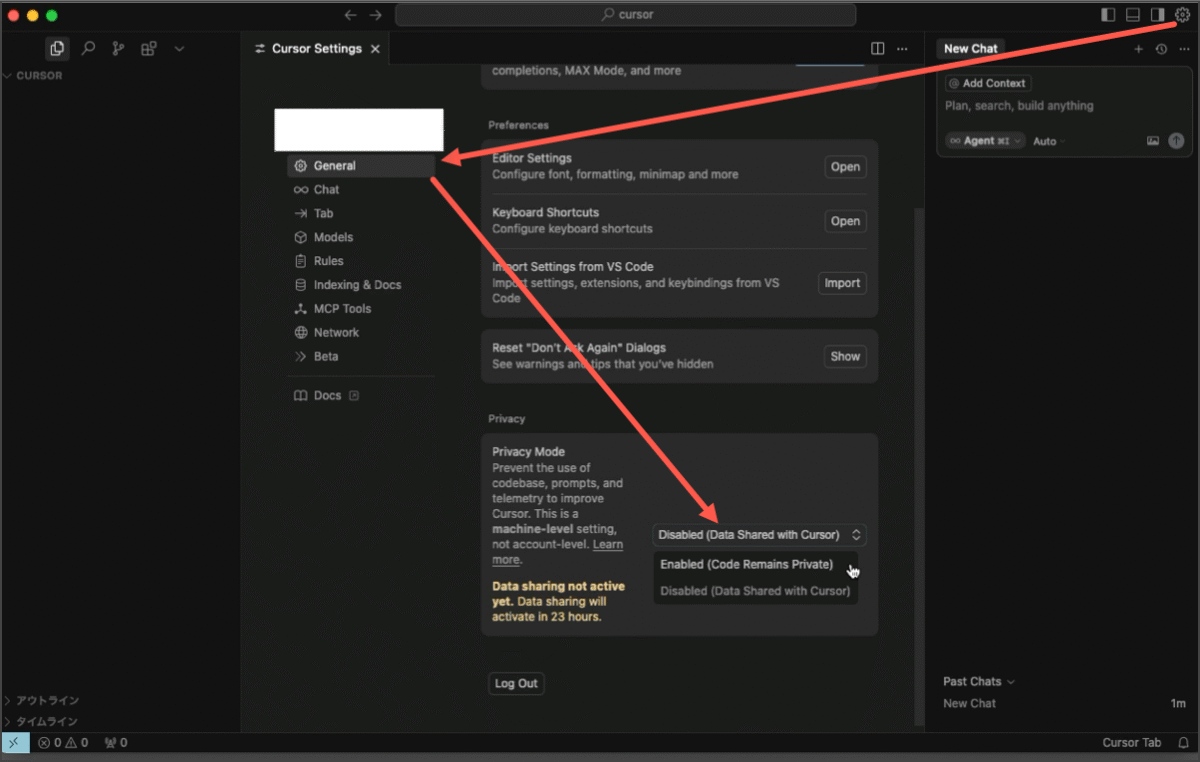Open the Rules settings section
The image size is (1200, 762).
click(x=361, y=261)
